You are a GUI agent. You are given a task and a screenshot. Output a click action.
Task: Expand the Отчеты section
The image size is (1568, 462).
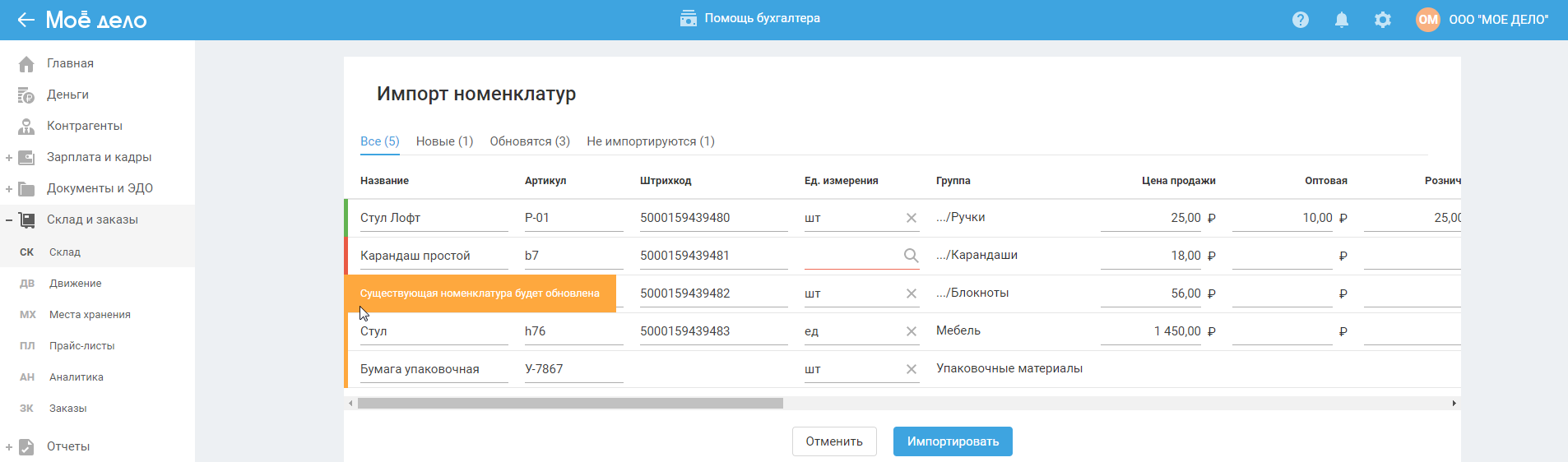coord(9,447)
